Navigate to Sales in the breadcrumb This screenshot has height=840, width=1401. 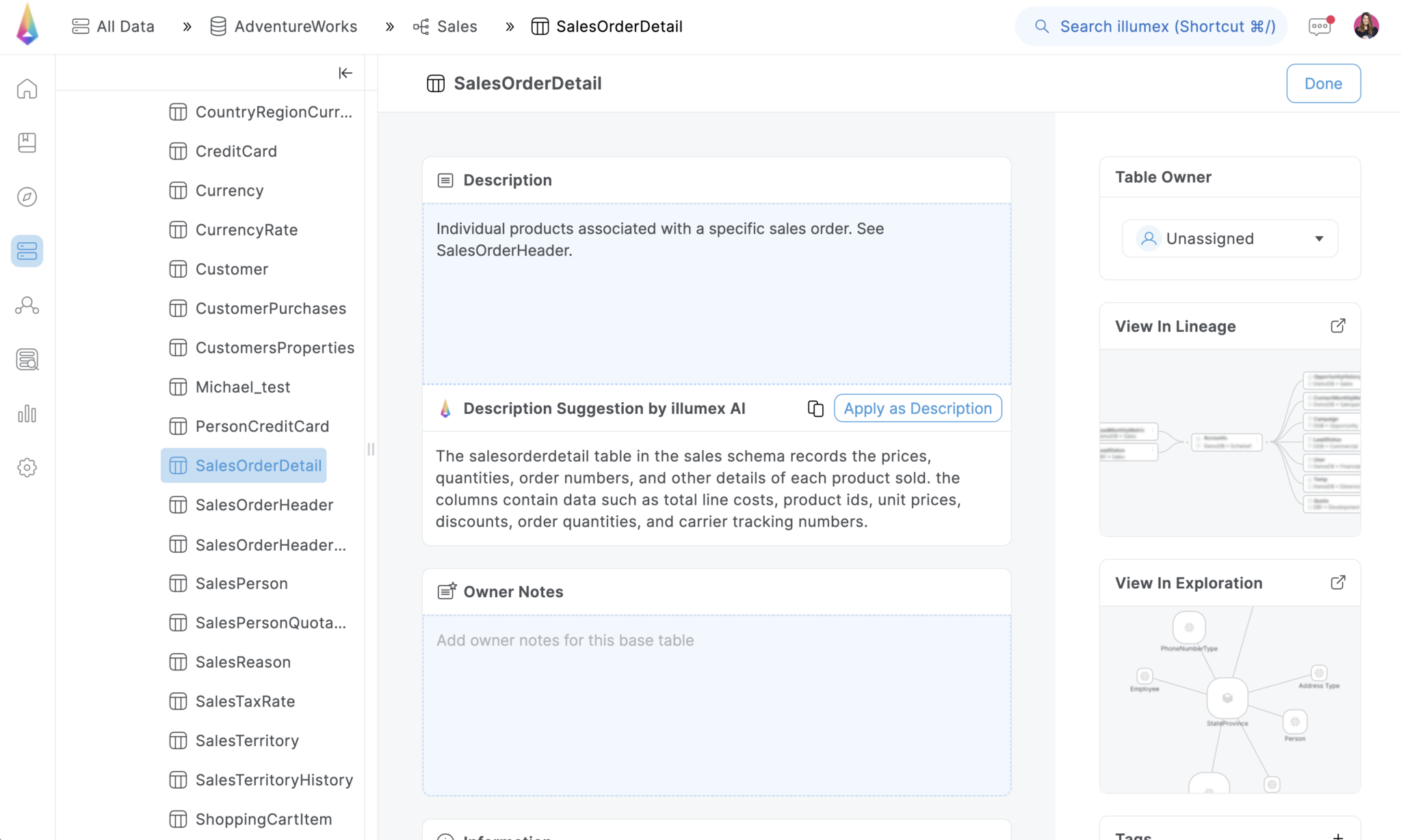tap(456, 26)
